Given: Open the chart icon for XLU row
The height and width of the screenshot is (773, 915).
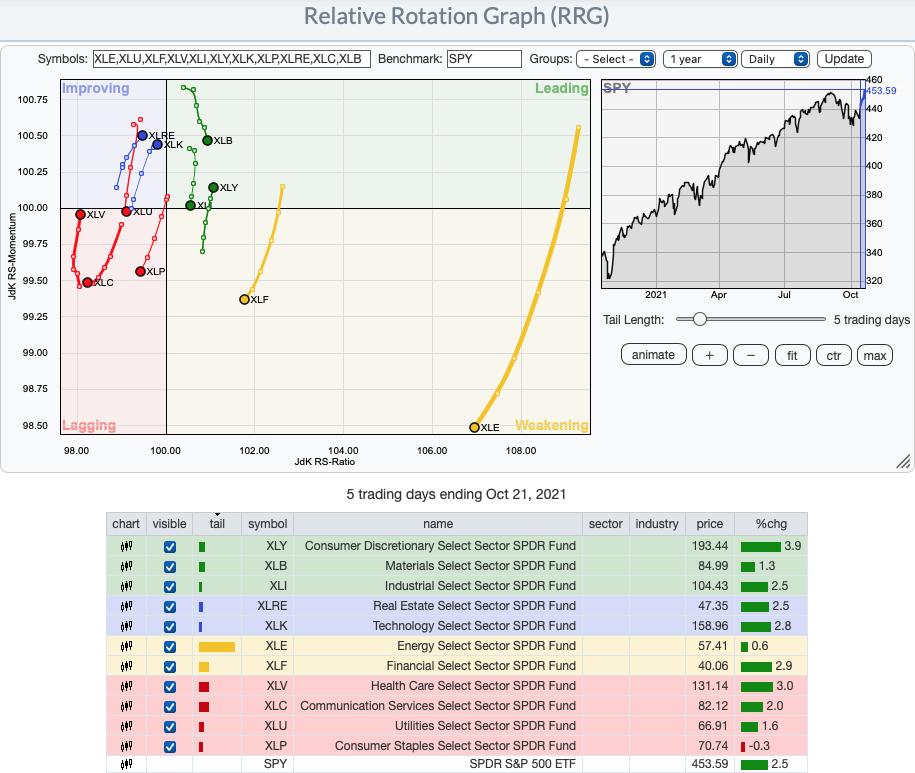Looking at the screenshot, I should [x=126, y=726].
